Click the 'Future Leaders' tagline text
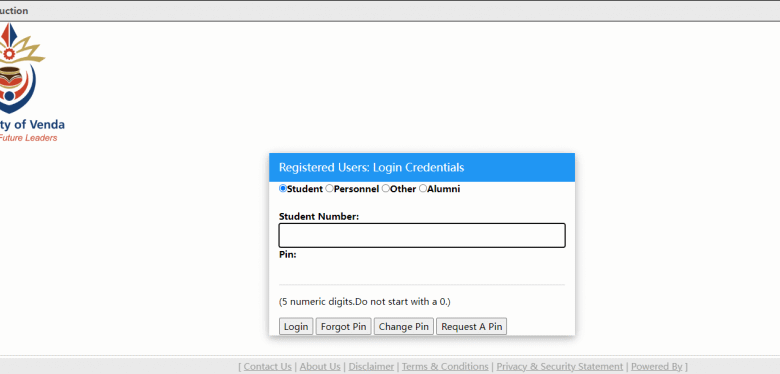 coord(28,138)
